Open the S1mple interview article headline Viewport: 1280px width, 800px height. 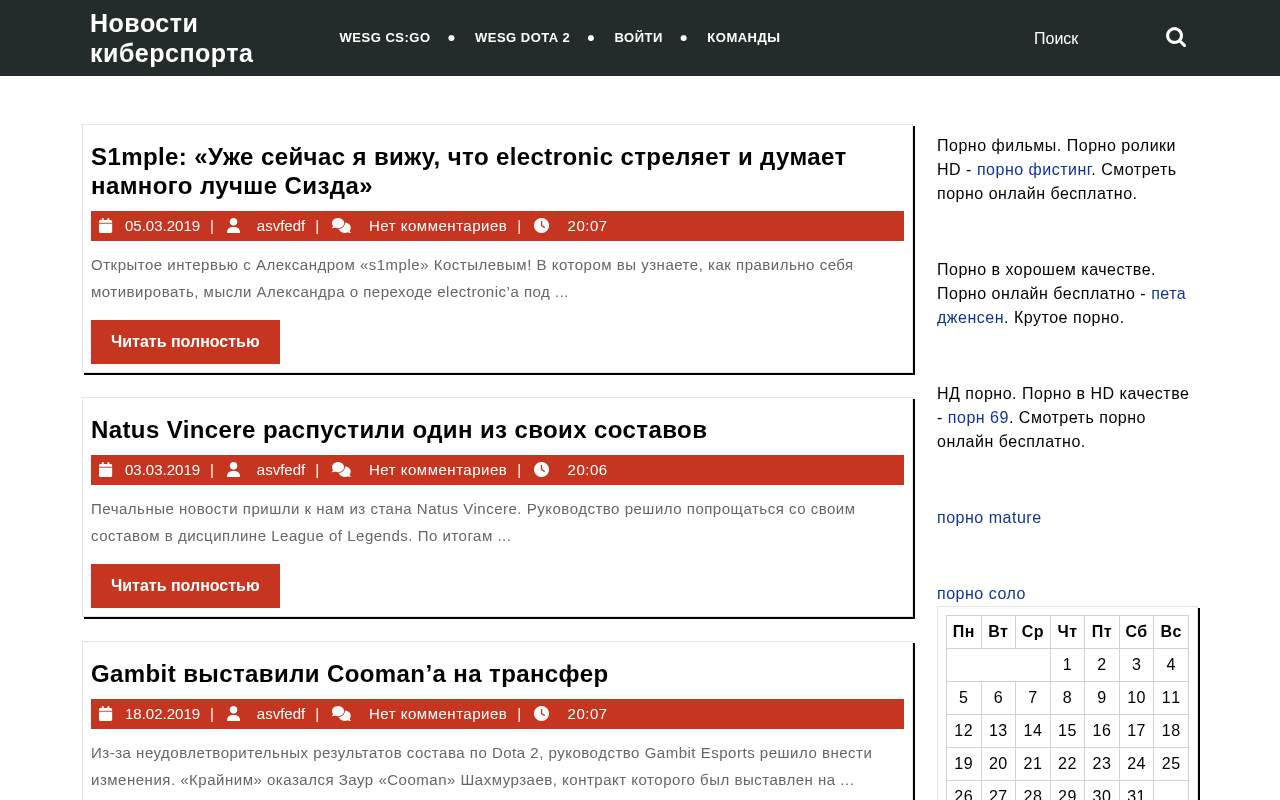468,171
